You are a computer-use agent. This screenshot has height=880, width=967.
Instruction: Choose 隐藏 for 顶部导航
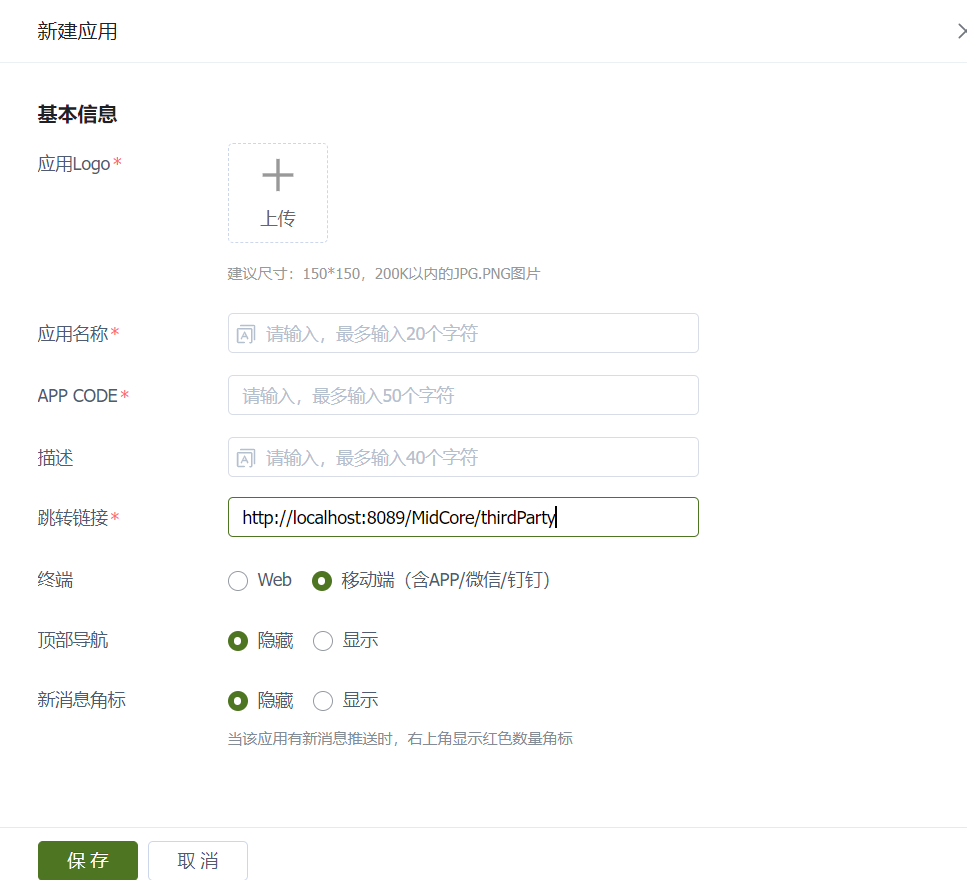click(x=238, y=641)
